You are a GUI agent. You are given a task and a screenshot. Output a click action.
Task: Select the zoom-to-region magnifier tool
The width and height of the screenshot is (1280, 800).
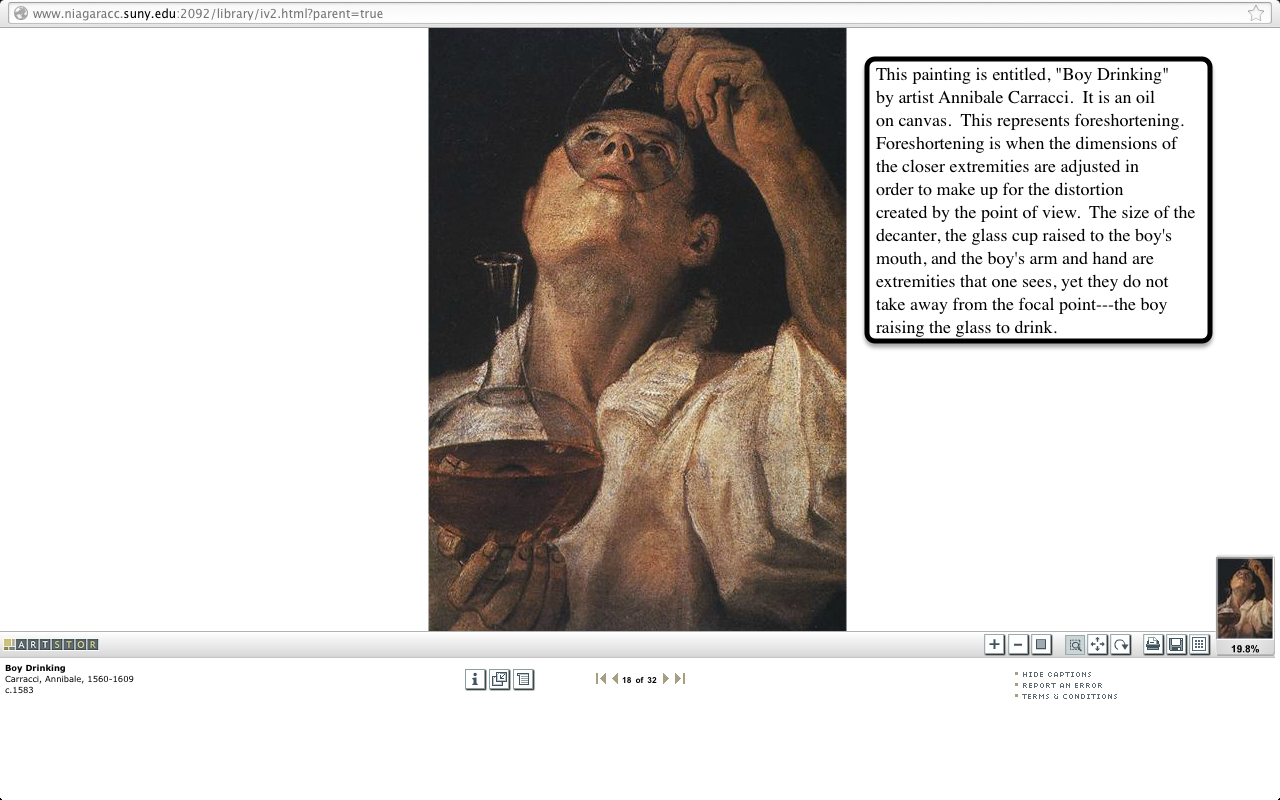(1075, 645)
